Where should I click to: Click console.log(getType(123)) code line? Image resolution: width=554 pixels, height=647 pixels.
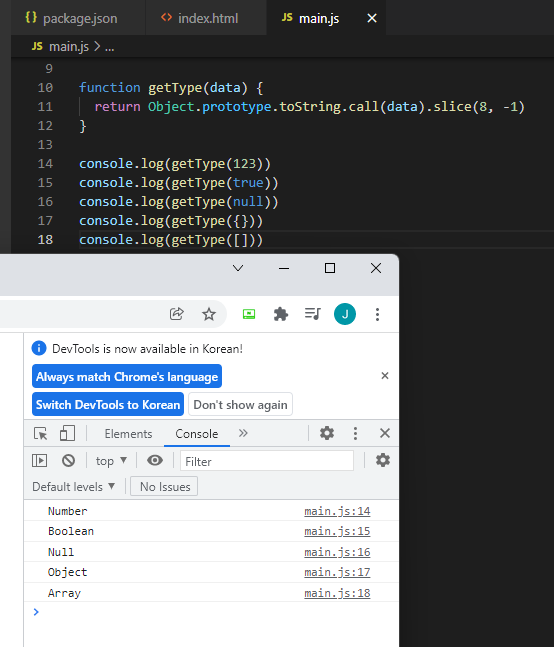(x=175, y=164)
